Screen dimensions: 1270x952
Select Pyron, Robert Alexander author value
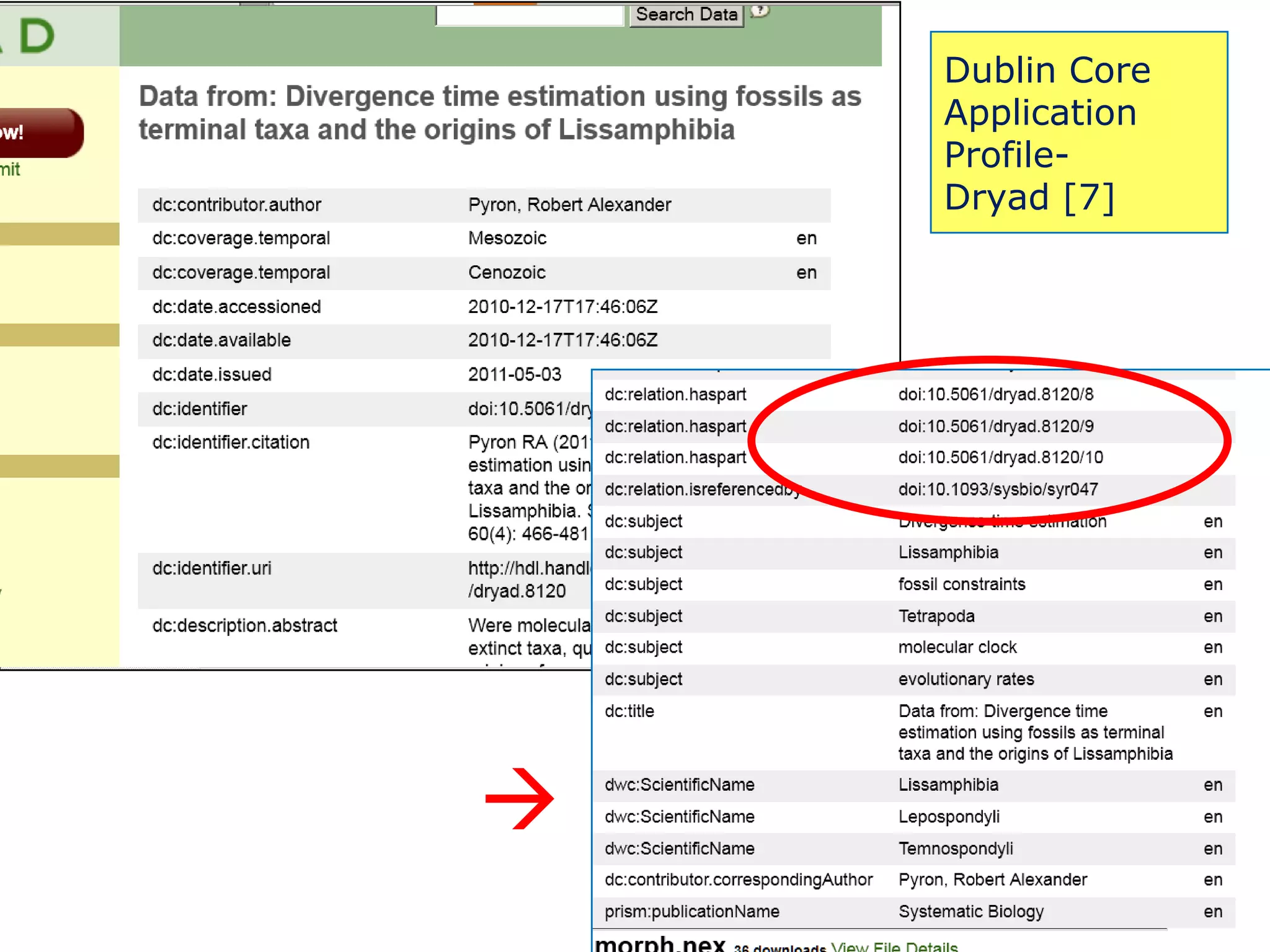click(570, 205)
